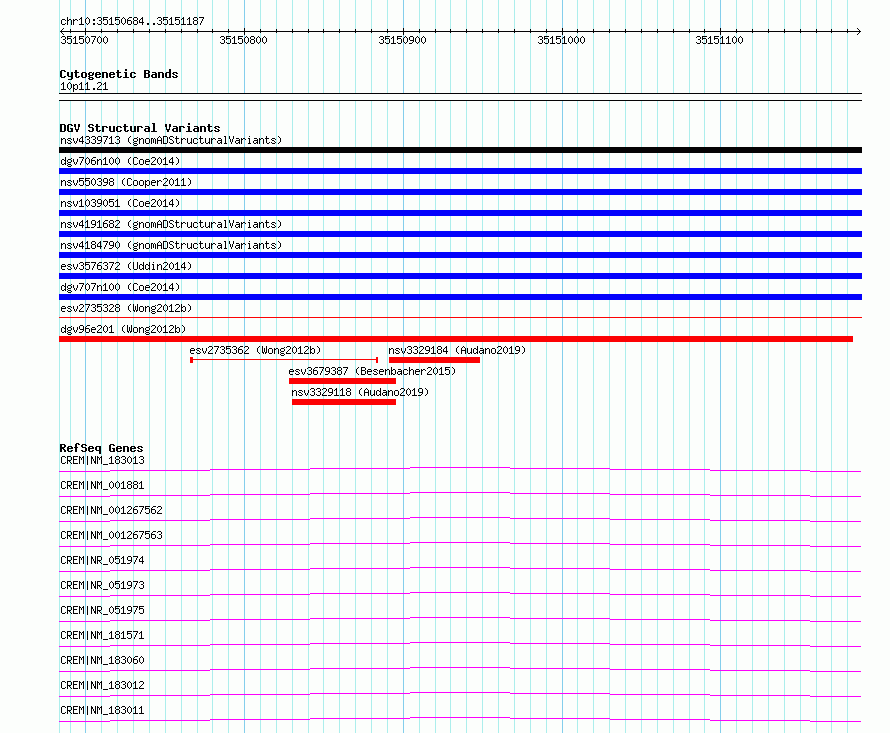Open CREM|NM_183060 transcript label
The image size is (890, 733).
point(102,660)
